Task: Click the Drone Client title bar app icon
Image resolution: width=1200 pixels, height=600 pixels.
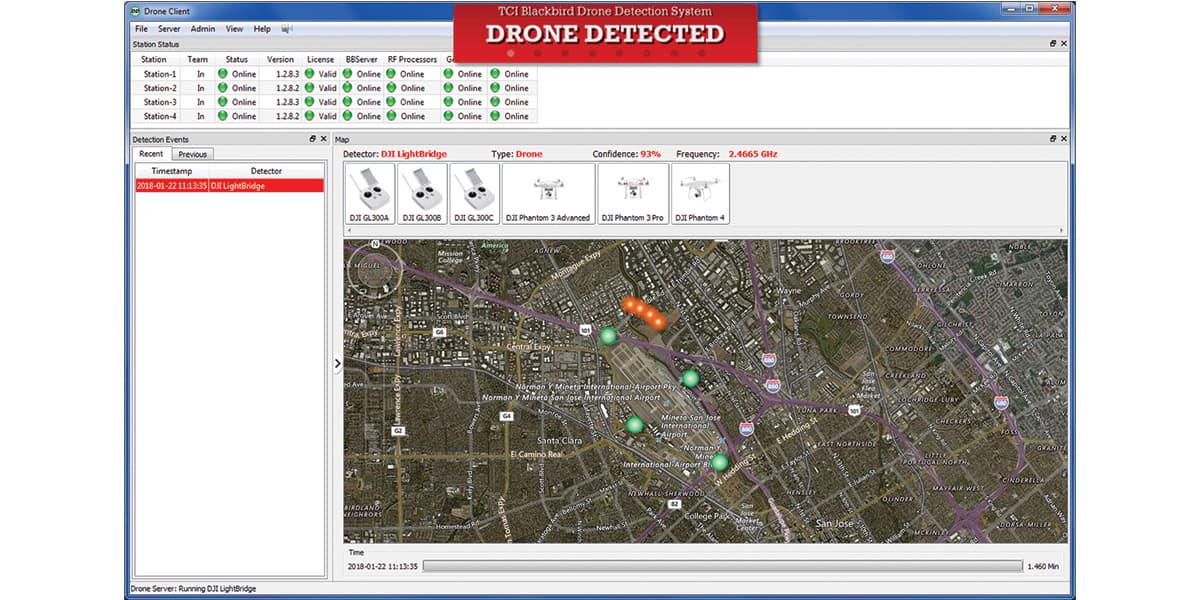Action: [136, 10]
